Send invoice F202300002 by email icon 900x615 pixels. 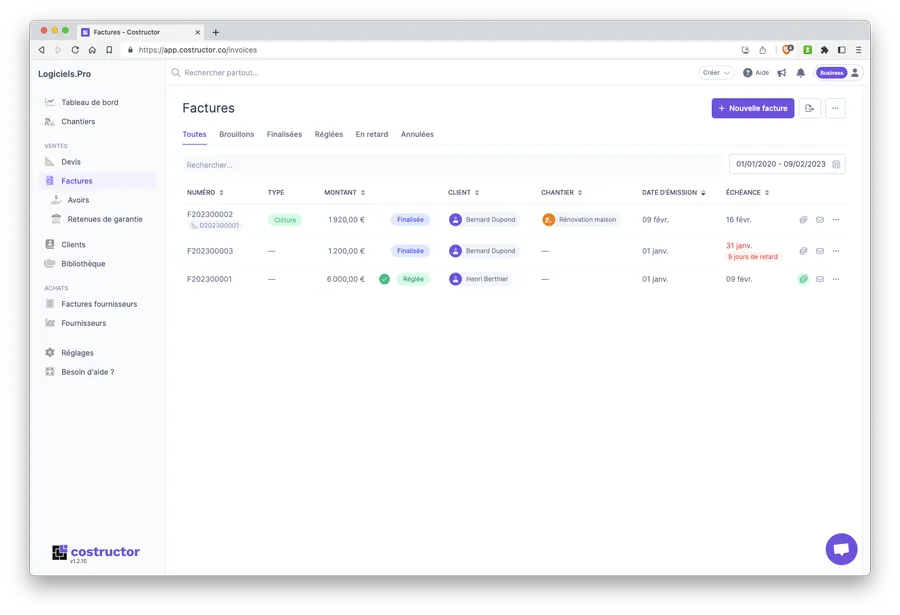tap(819, 220)
